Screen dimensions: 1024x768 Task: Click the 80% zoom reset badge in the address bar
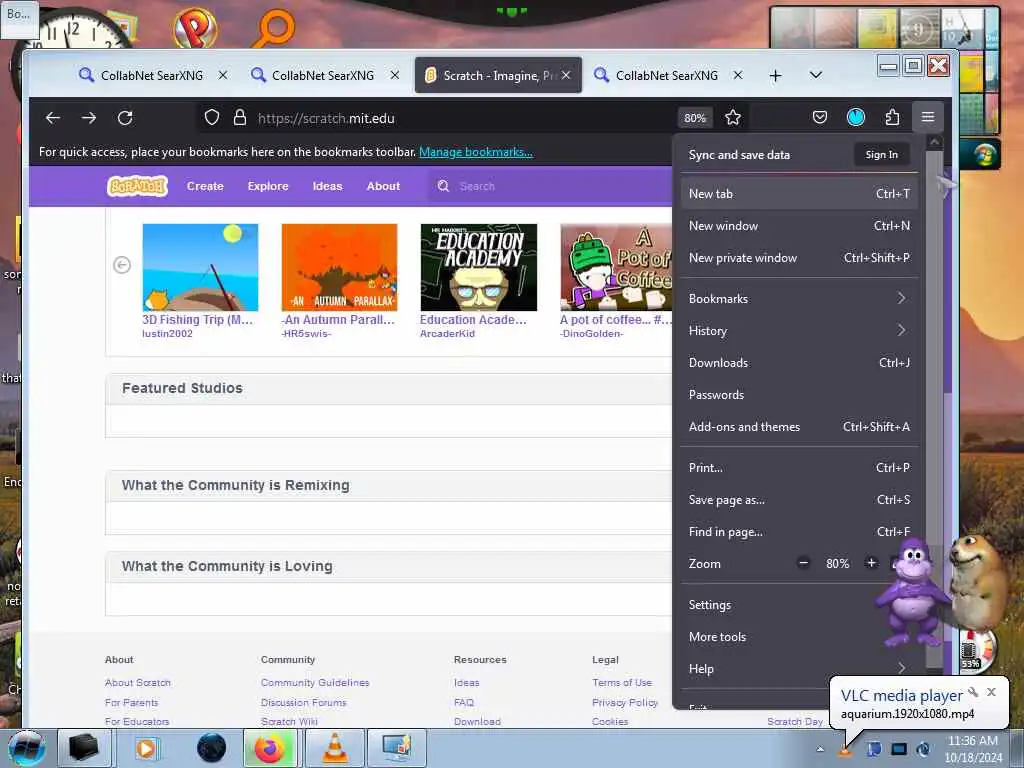coord(695,118)
